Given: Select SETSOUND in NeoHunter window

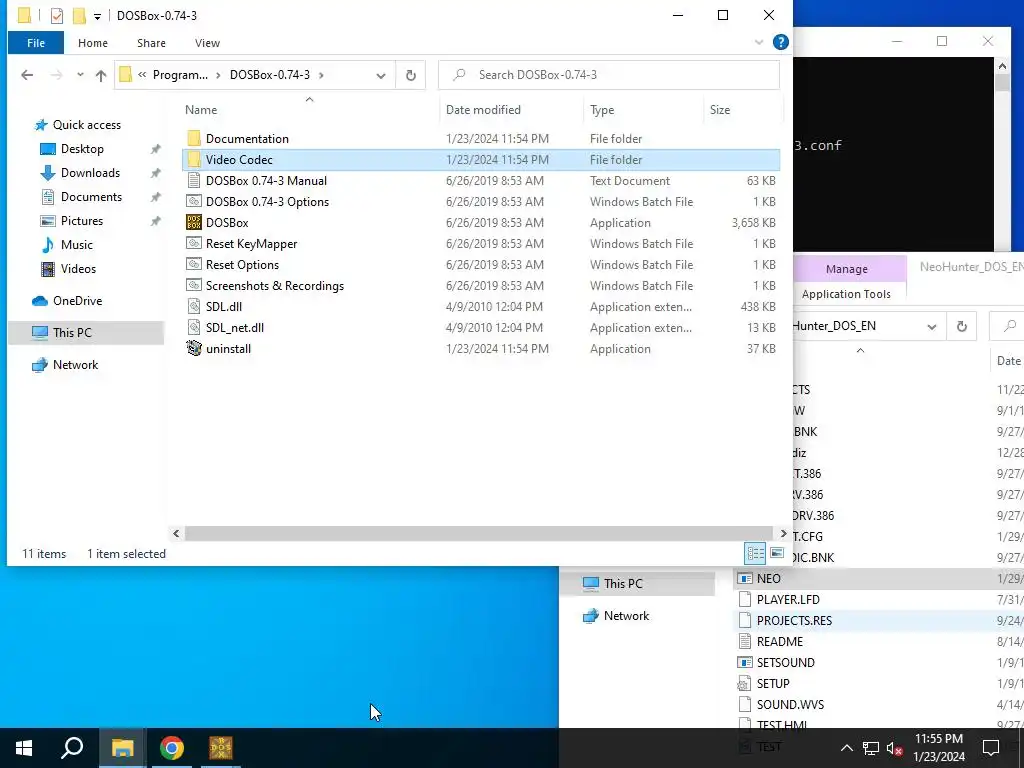Looking at the screenshot, I should click(785, 662).
